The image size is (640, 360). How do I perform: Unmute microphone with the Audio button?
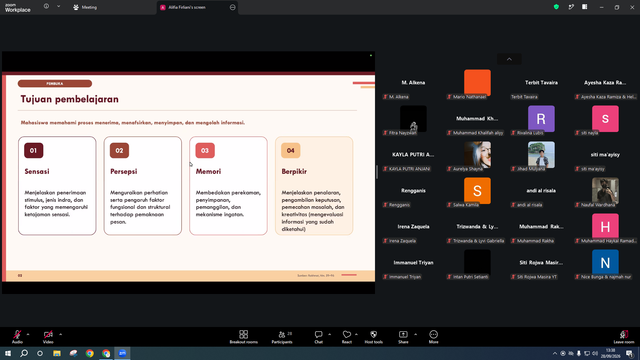(x=17, y=337)
